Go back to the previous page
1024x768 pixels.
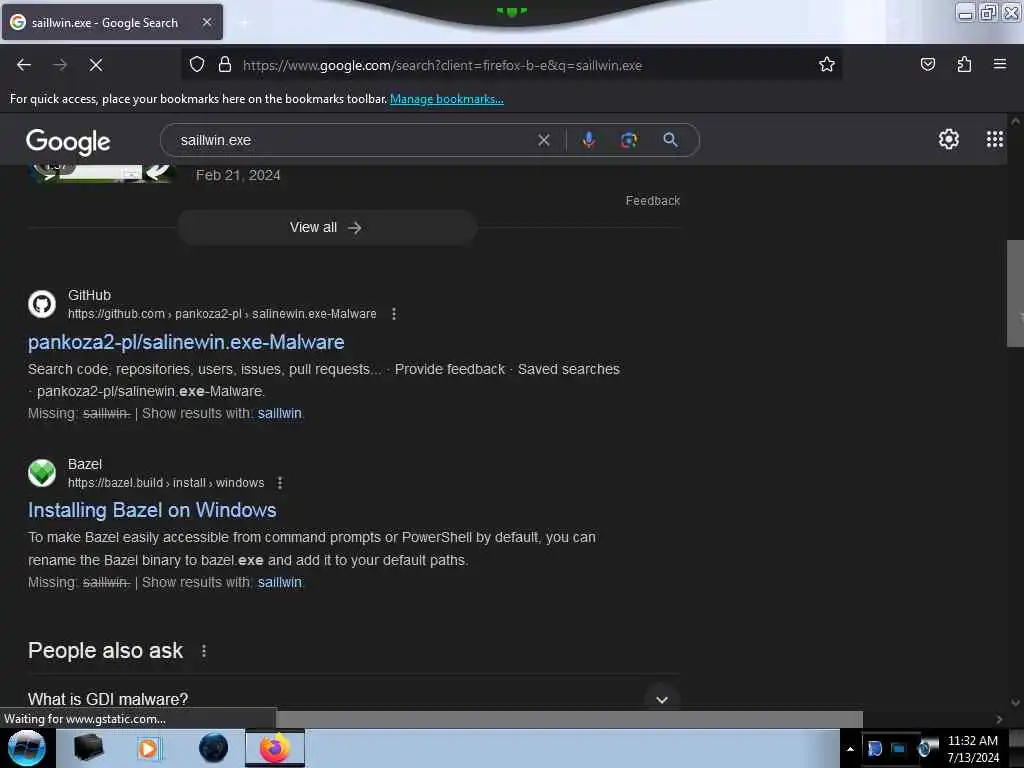click(24, 65)
